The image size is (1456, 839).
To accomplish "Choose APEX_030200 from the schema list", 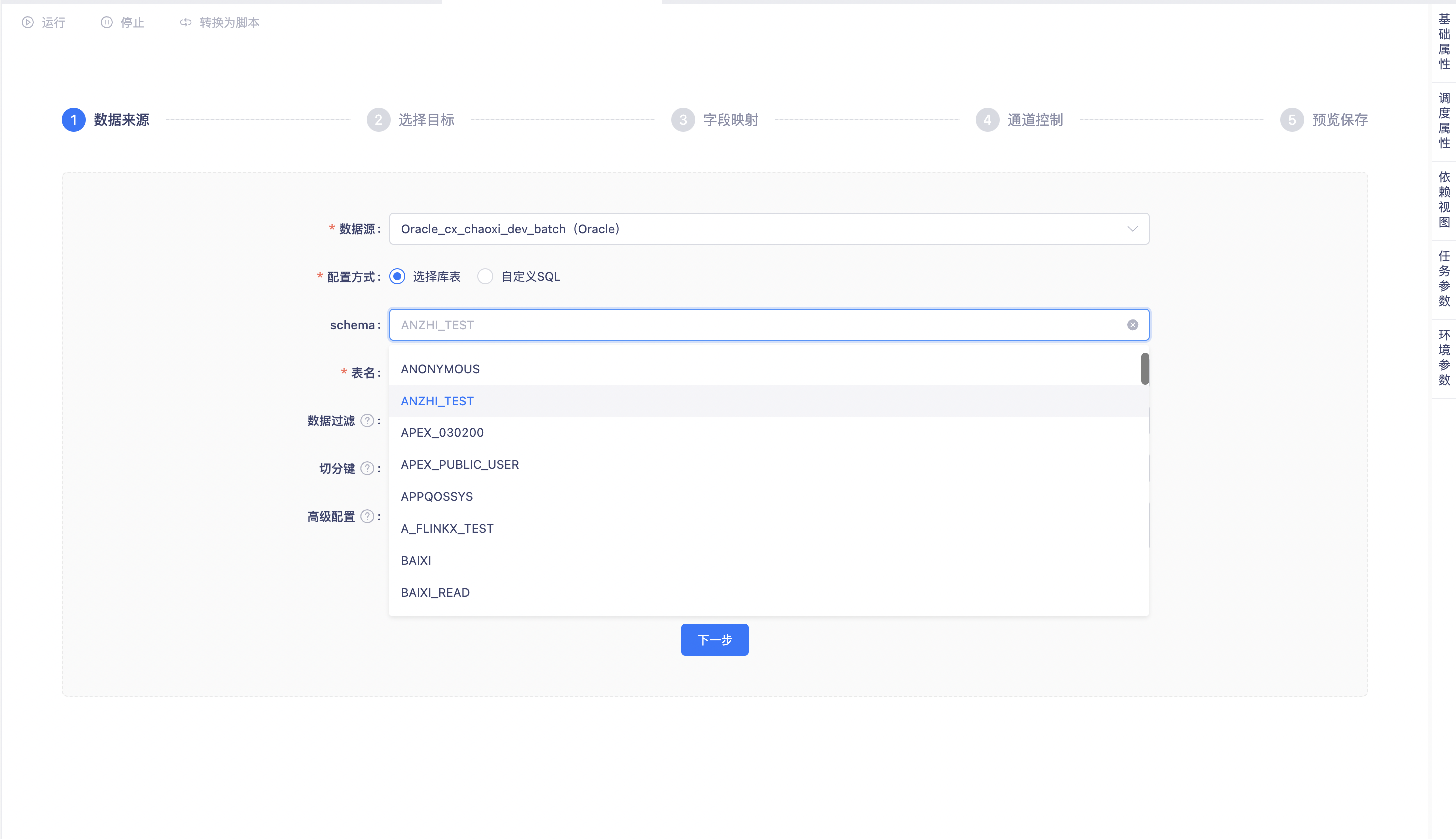I will click(769, 433).
